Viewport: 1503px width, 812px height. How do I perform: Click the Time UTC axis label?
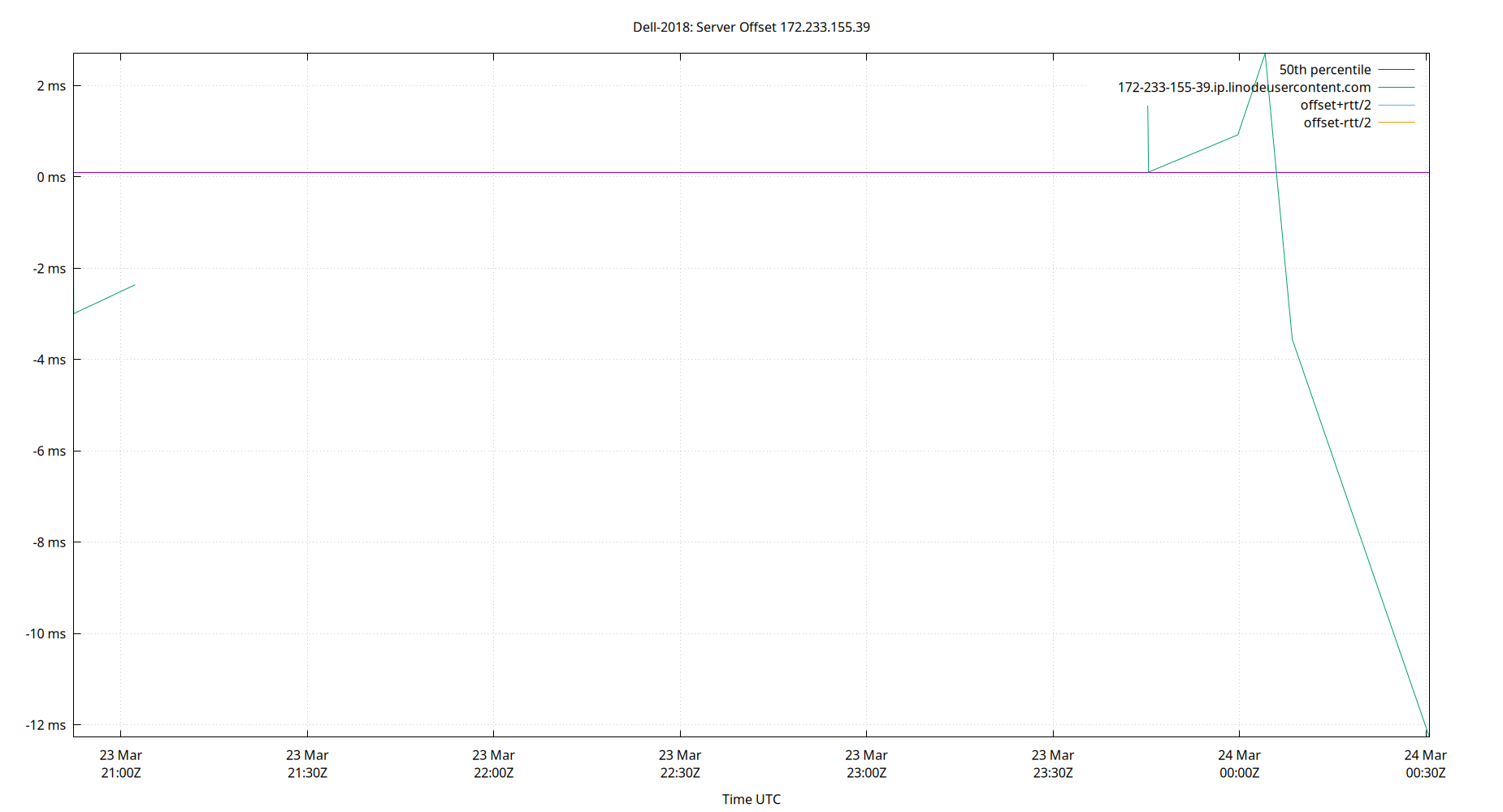coord(751,799)
